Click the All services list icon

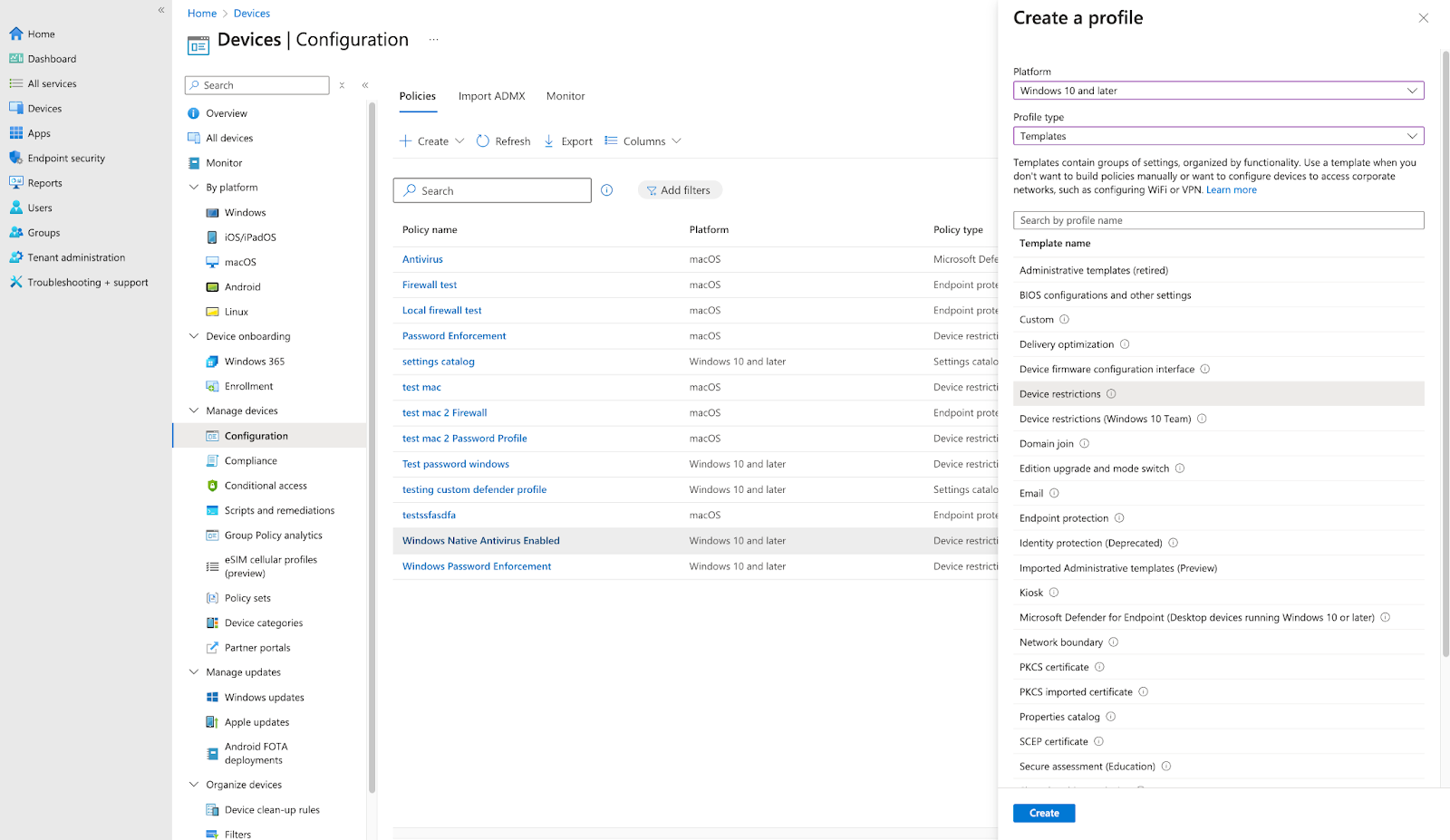pos(16,83)
